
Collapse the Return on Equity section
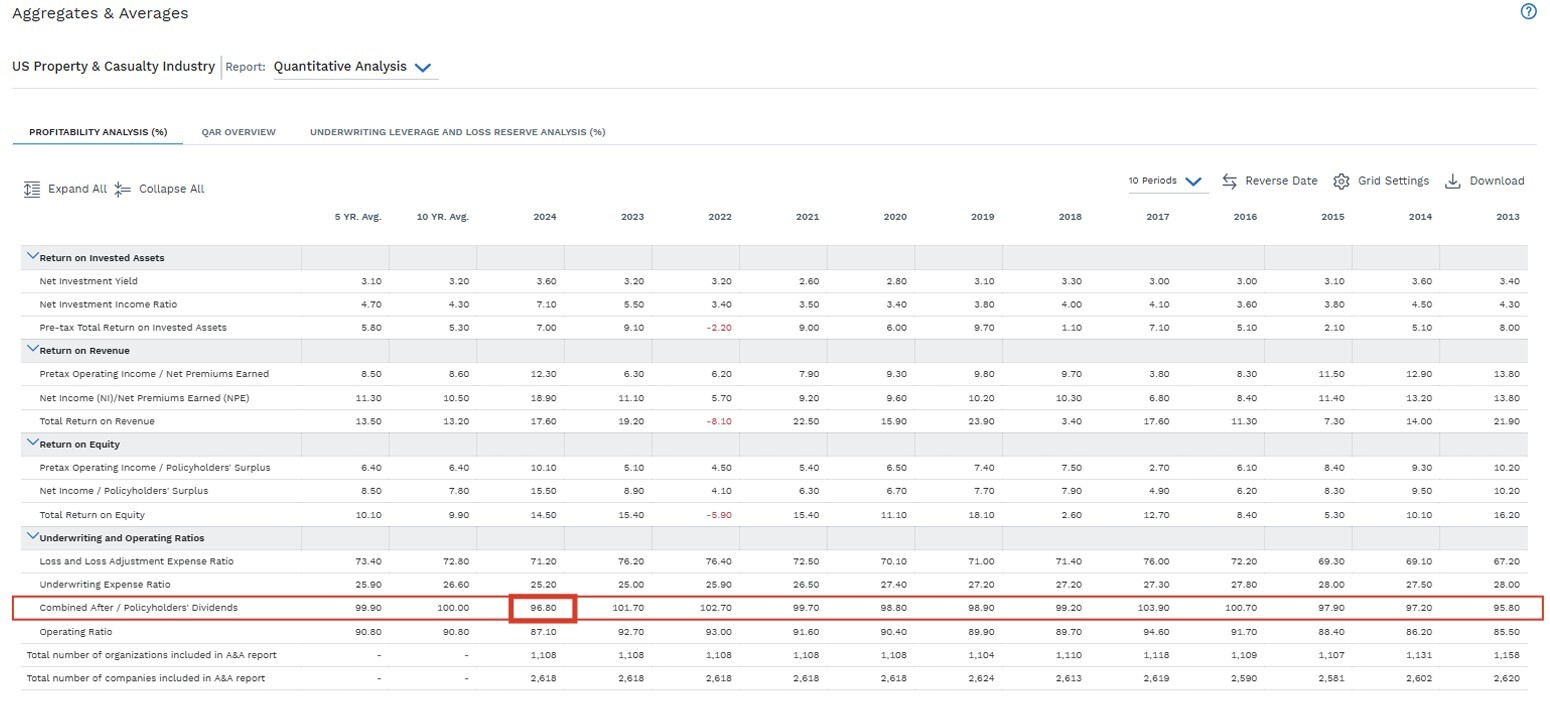coord(32,443)
